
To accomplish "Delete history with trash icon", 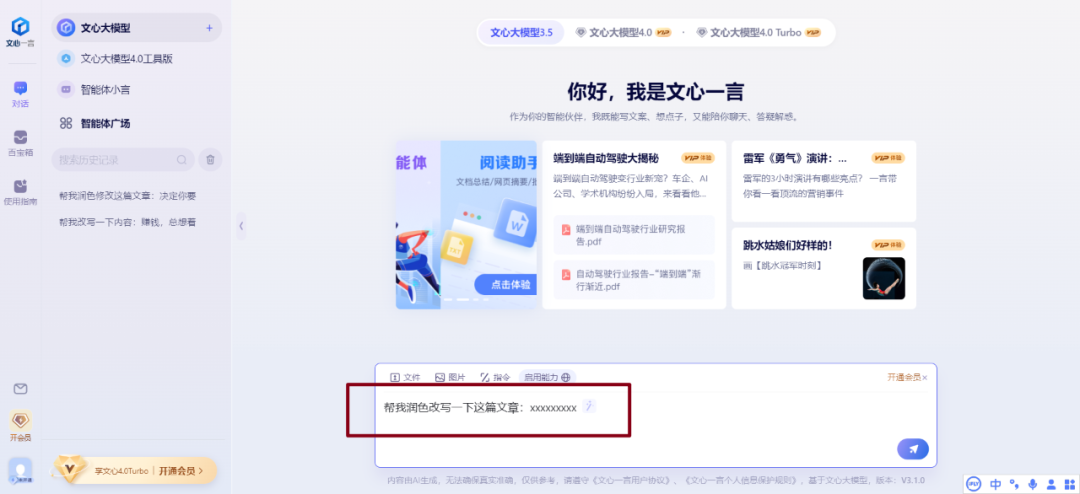I will coord(210,159).
